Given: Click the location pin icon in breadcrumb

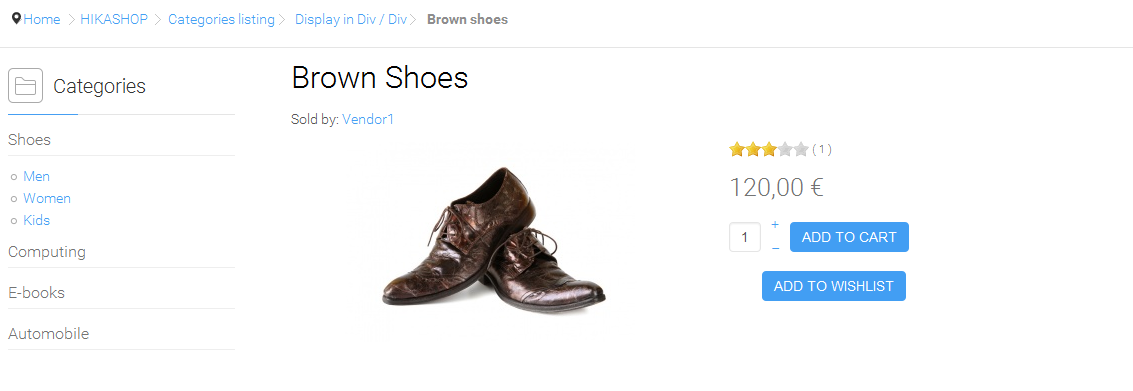Looking at the screenshot, I should [x=17, y=19].
